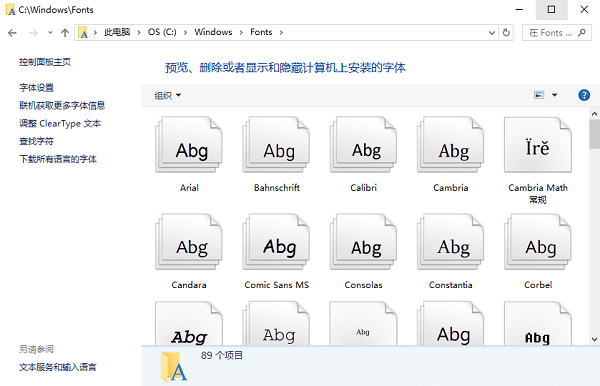
Task: Click the blue help question mark icon
Action: click(x=584, y=95)
